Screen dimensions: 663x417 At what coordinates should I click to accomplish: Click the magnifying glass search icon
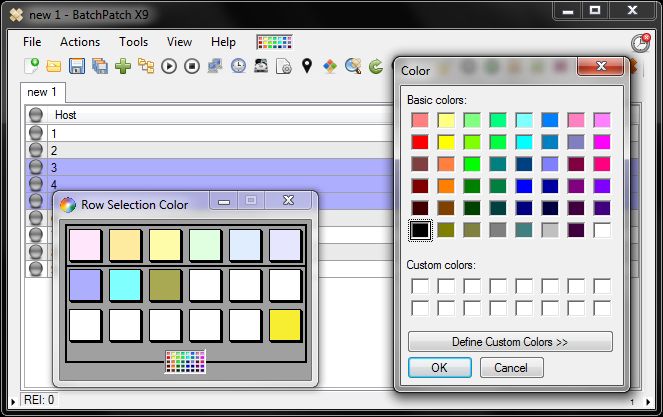point(353,66)
